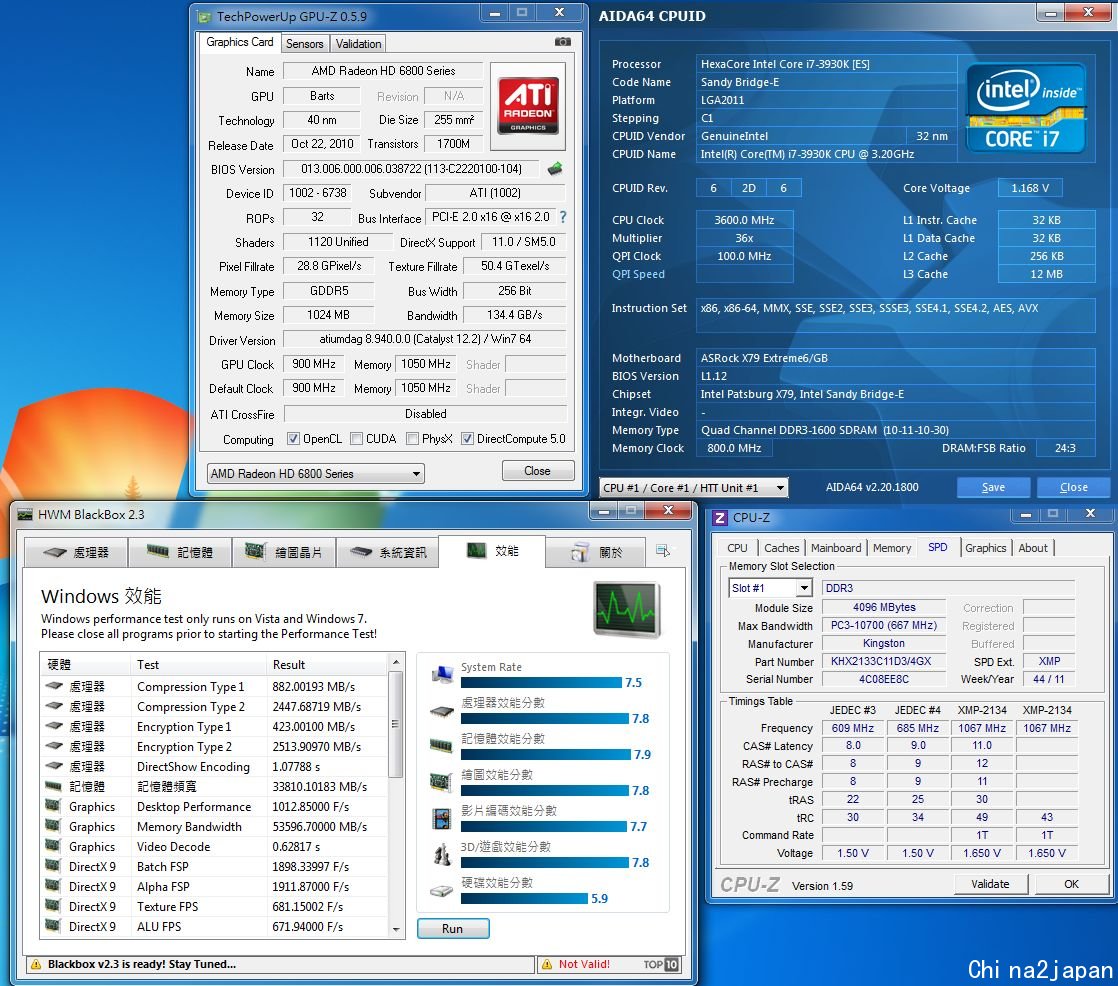This screenshot has height=986, width=1118.
Task: Select the 記憶體 tab in BlackBox
Action: (180, 553)
